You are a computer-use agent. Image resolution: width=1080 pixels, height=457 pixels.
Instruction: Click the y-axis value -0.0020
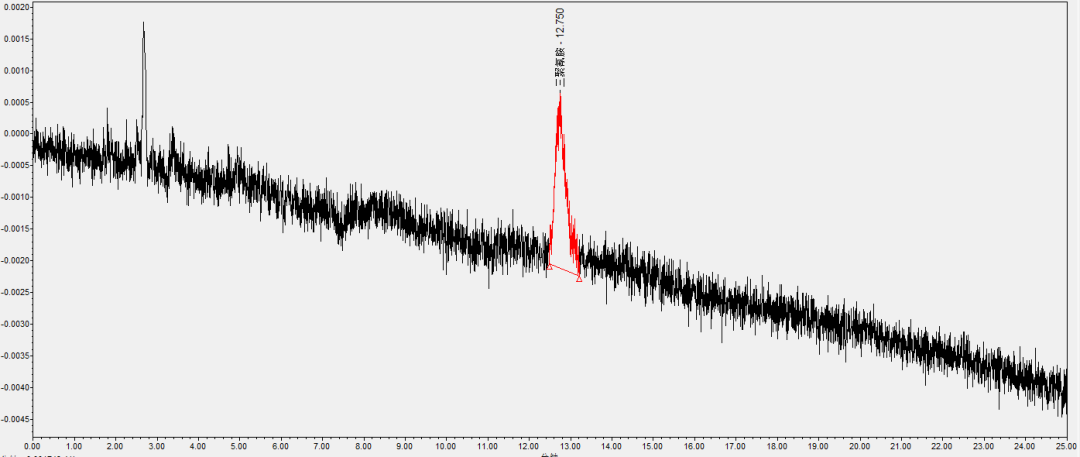[14, 261]
